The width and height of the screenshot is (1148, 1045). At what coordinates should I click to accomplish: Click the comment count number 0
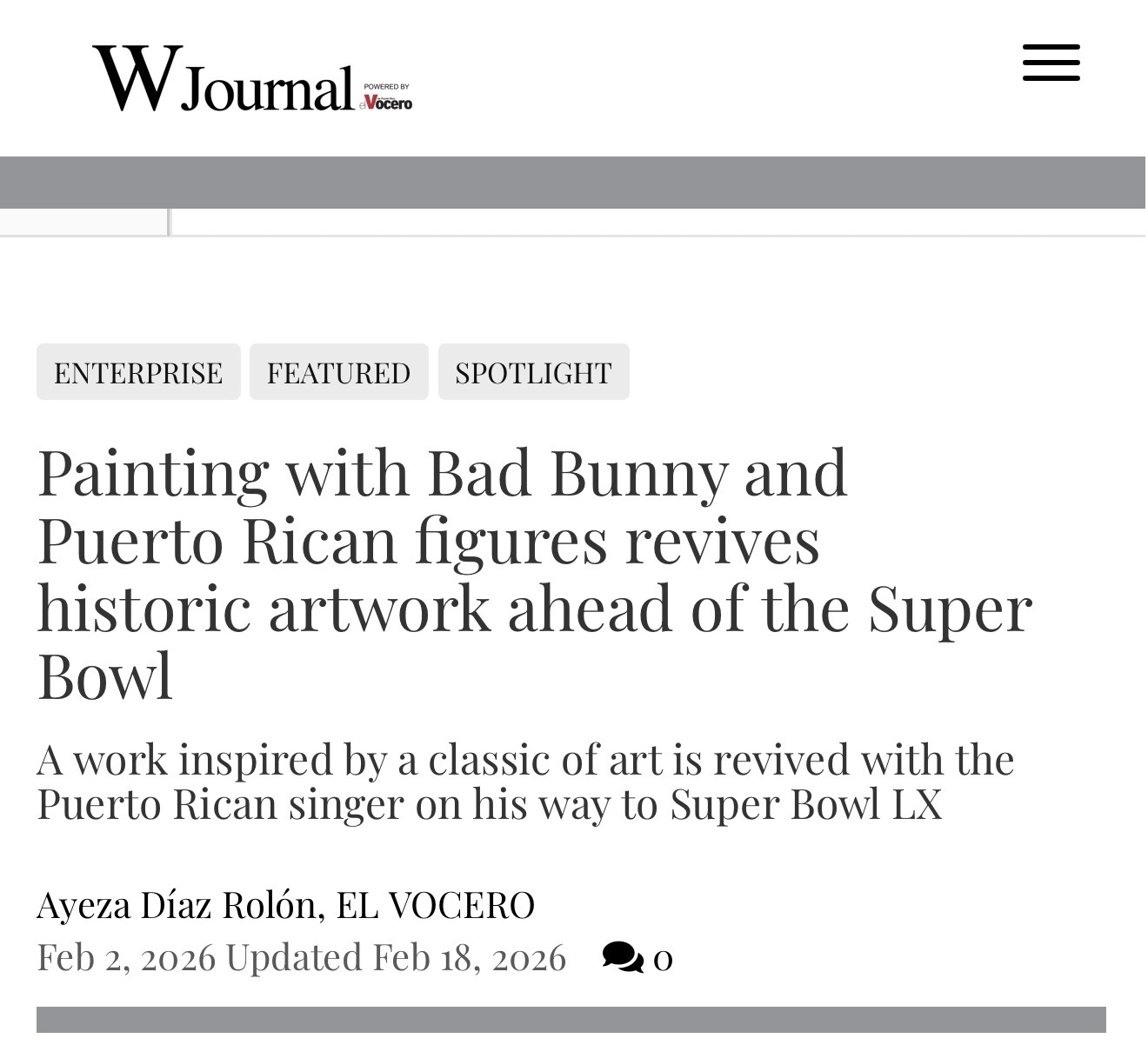(x=663, y=959)
